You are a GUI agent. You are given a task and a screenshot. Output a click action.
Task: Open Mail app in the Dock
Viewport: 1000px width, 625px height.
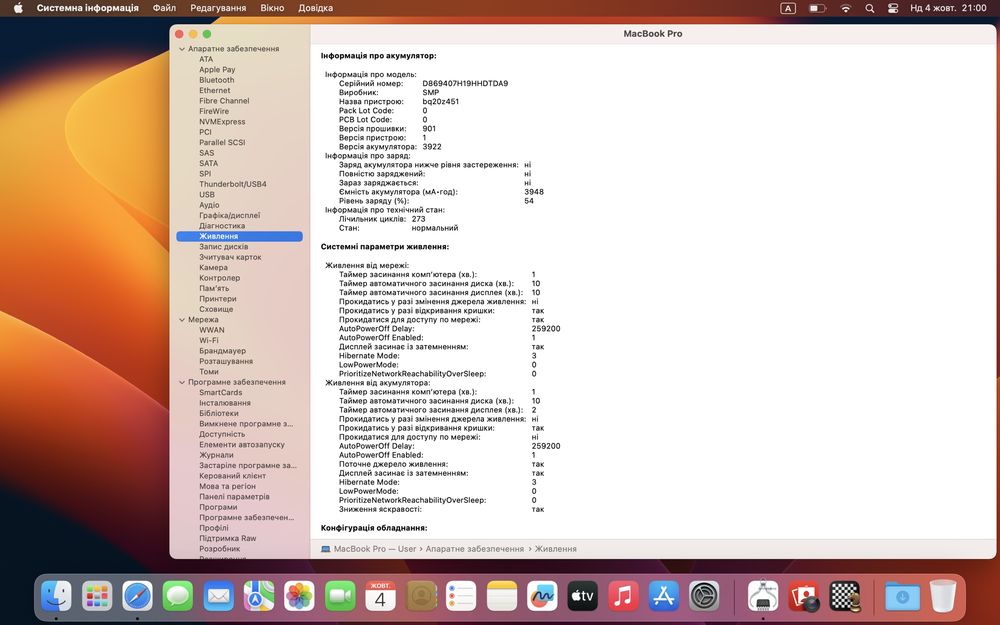pos(218,596)
